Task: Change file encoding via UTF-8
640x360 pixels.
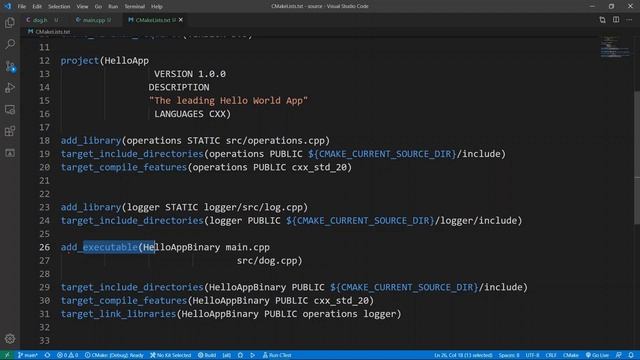Action: point(532,355)
